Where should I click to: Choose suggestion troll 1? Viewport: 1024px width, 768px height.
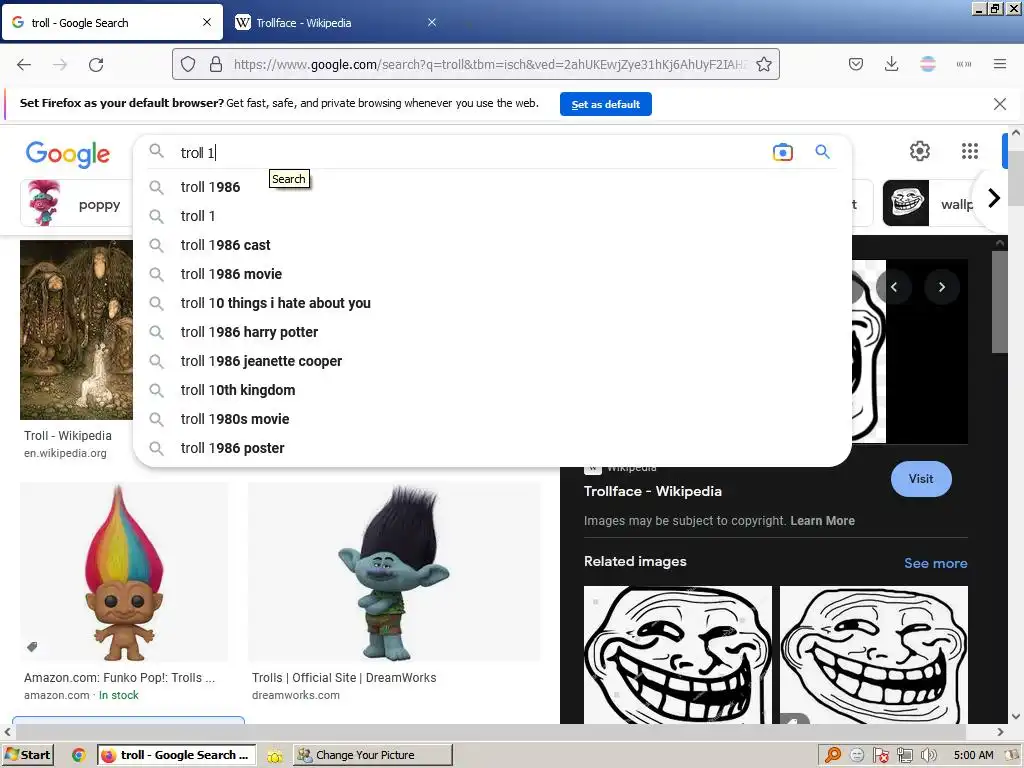[492, 216]
